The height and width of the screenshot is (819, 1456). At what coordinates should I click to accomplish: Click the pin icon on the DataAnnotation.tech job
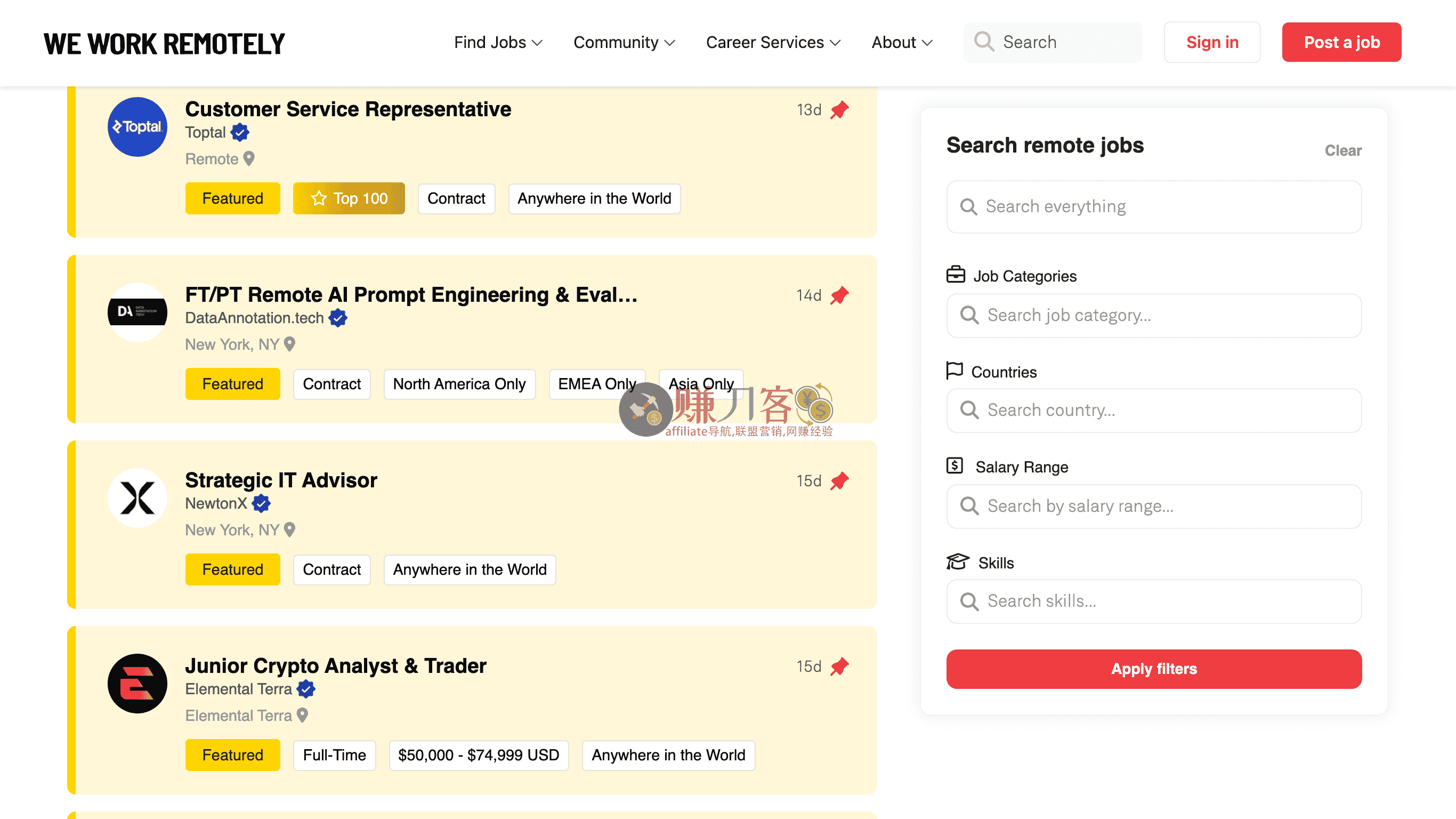(839, 295)
